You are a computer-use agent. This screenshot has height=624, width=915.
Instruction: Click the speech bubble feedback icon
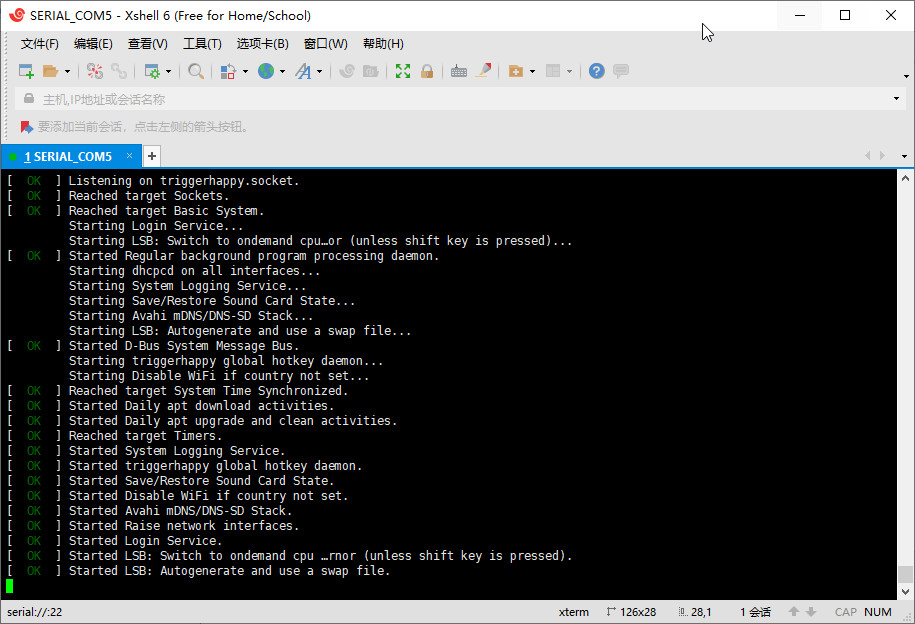click(621, 71)
